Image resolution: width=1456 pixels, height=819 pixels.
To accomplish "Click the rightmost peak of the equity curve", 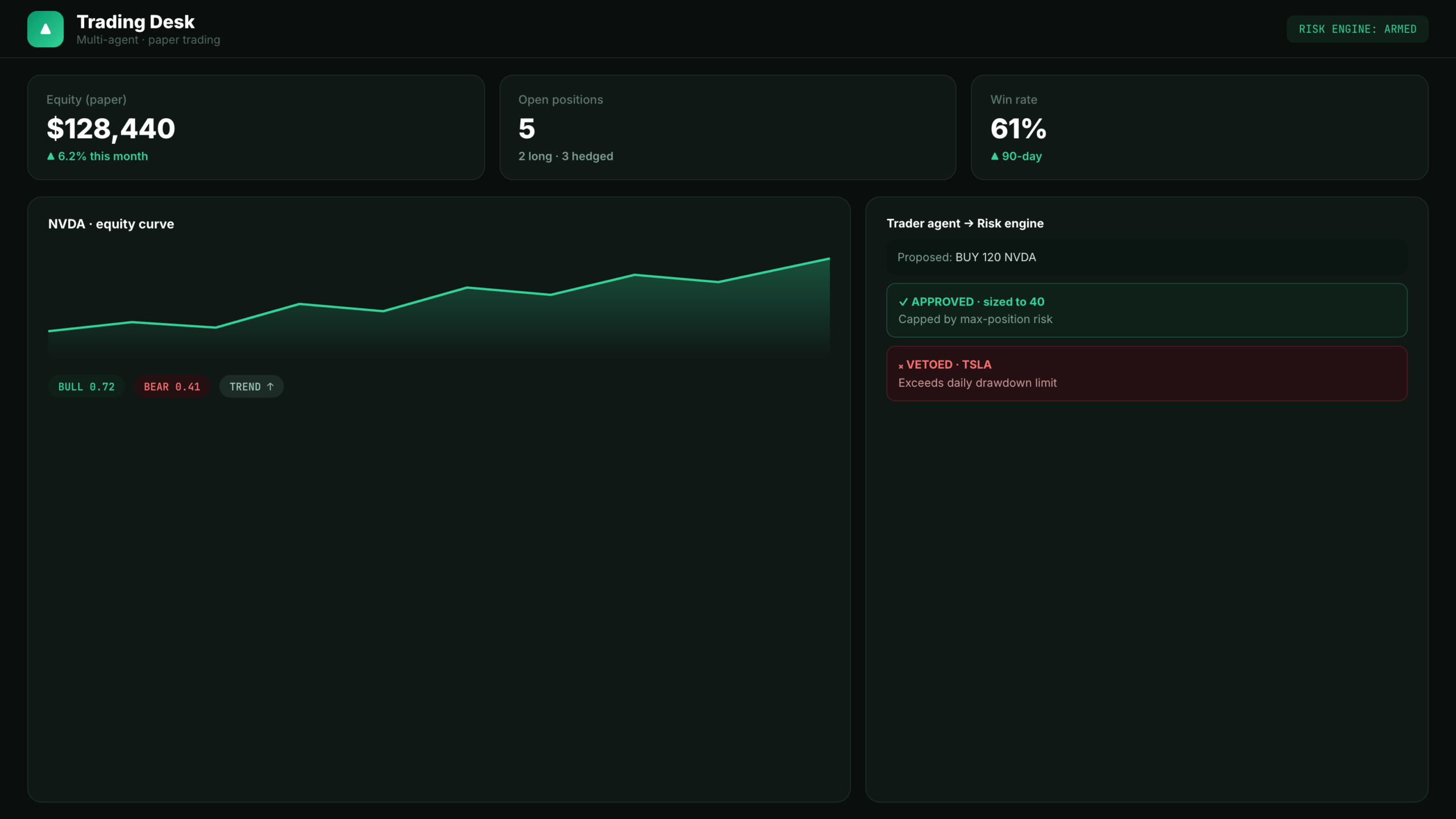I will (829, 259).
